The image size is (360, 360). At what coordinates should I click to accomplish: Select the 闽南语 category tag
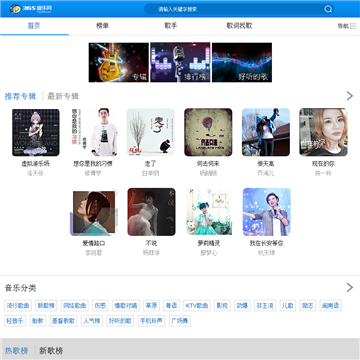point(330,305)
